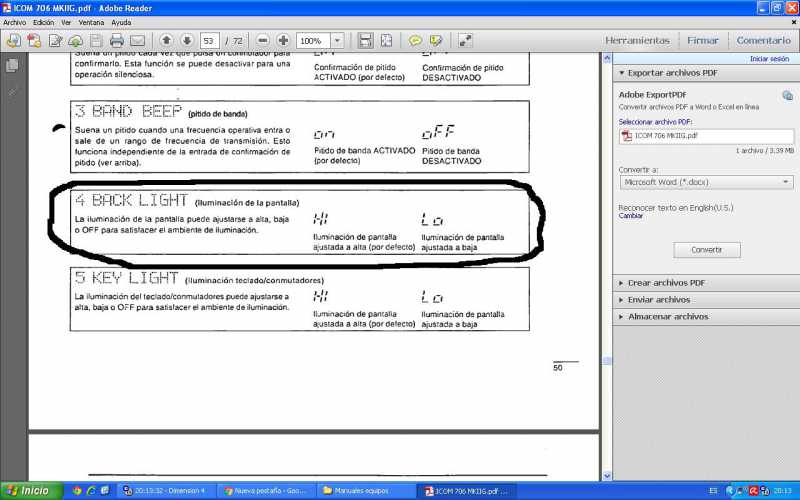The width and height of the screenshot is (800, 500).
Task: Click the page number input field
Action: tap(209, 41)
